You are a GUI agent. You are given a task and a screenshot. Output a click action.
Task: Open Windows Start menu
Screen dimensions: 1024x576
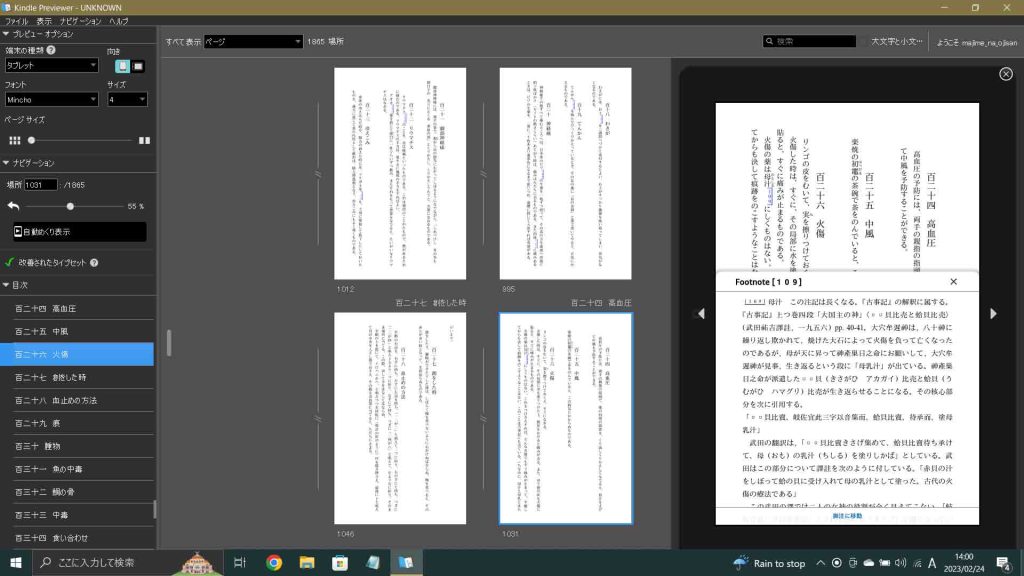click(x=16, y=562)
